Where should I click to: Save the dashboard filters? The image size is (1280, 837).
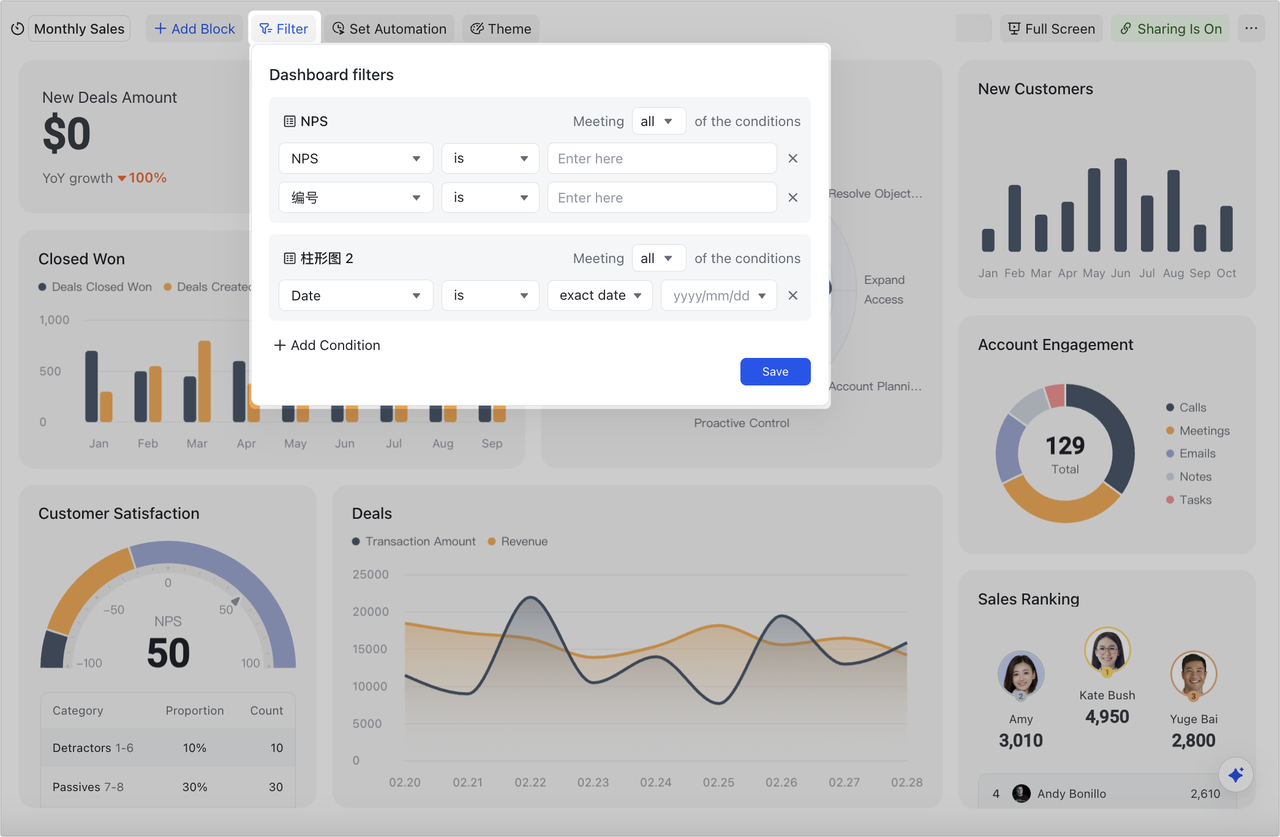click(775, 371)
